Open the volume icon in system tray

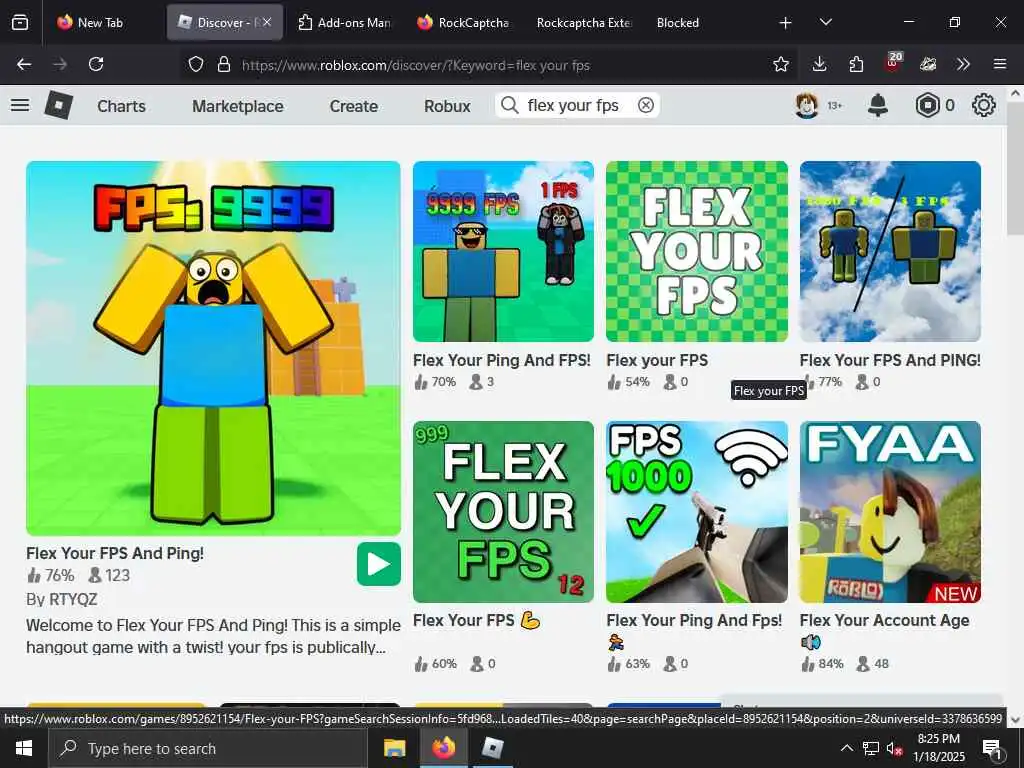(x=894, y=748)
